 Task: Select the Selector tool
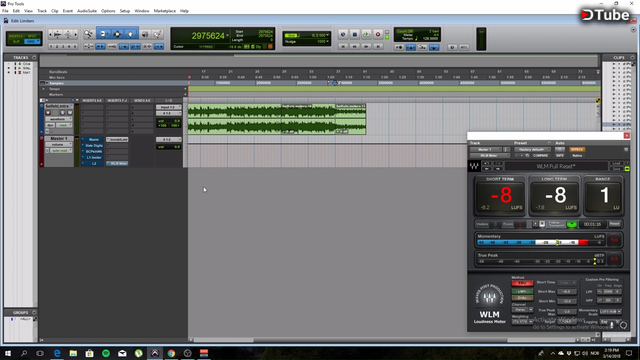coord(117,34)
